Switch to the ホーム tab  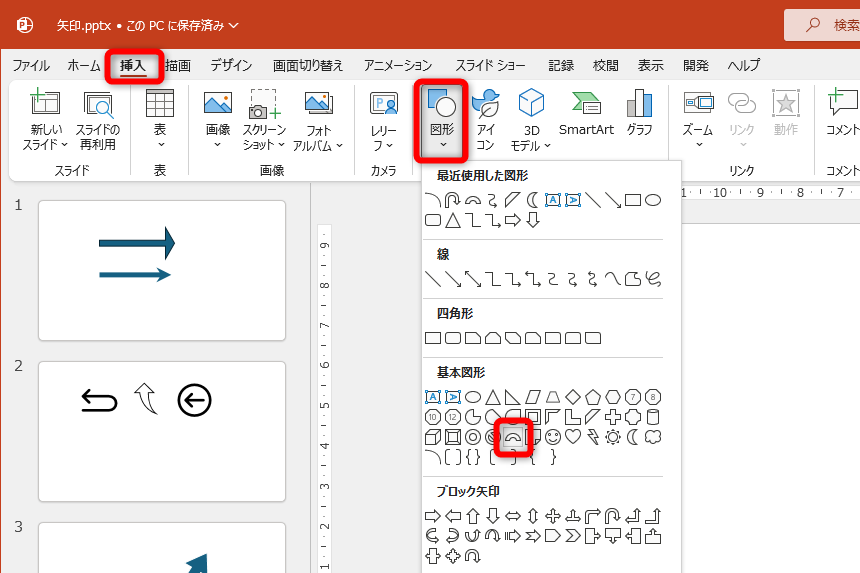(x=84, y=66)
